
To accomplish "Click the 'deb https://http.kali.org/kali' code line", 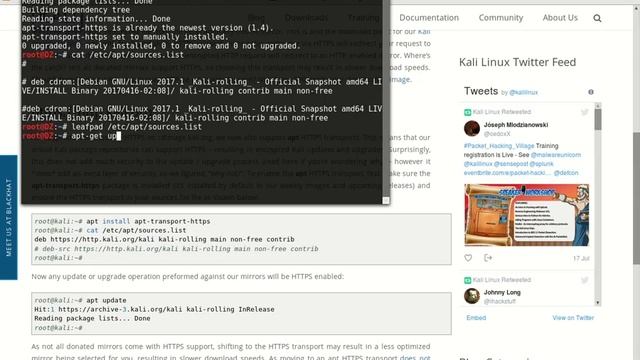I will pyautogui.click(x=164, y=239).
